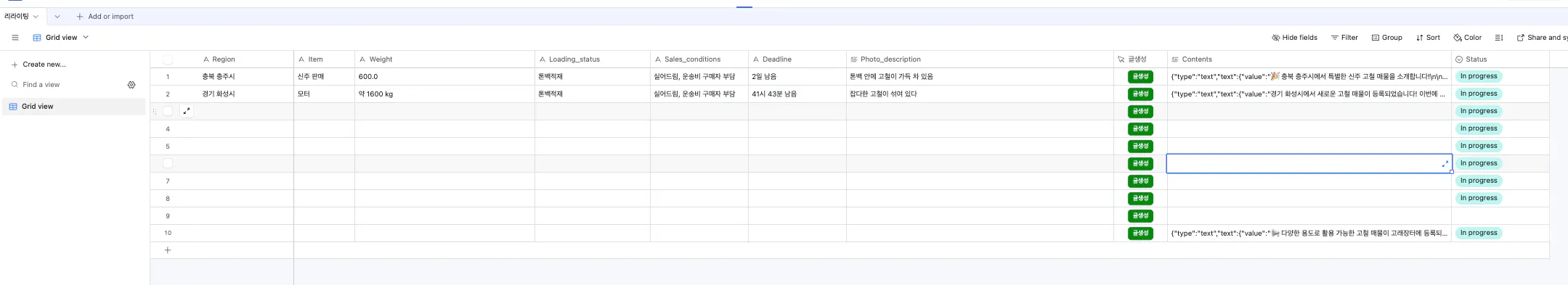Click the Share and sync arrow icon
The image size is (1568, 285).
[x=1521, y=38]
